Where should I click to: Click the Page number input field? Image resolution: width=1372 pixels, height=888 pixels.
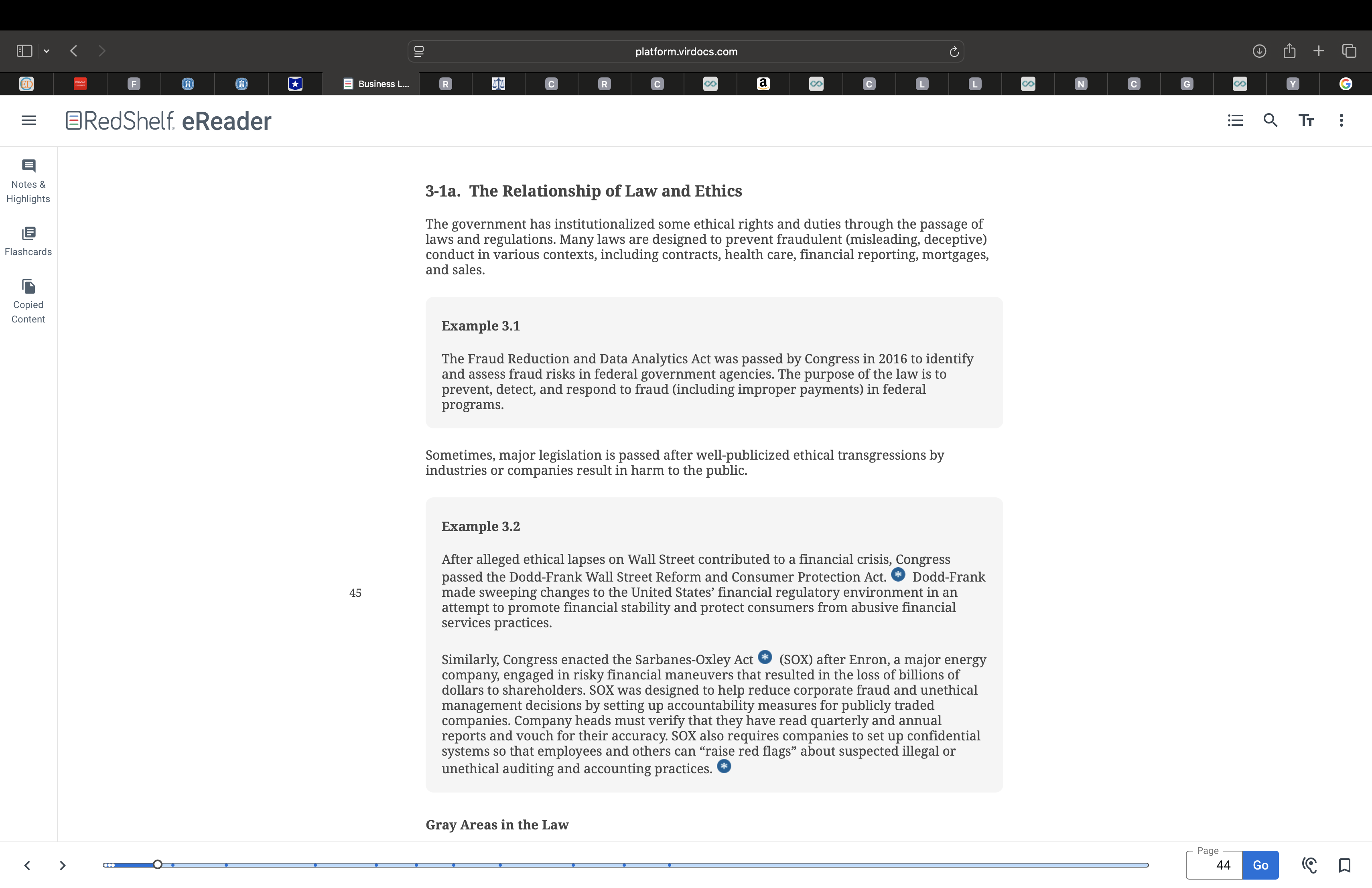click(x=1214, y=865)
